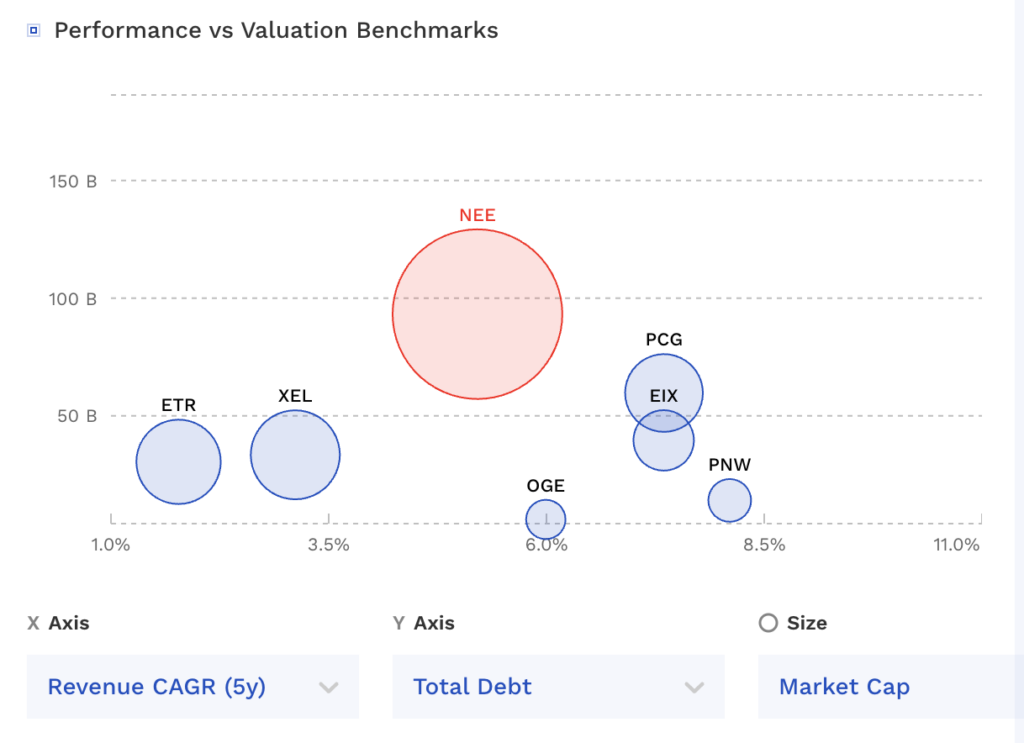This screenshot has width=1024, height=743.
Task: Click the ETR ticker label
Action: coord(178,405)
